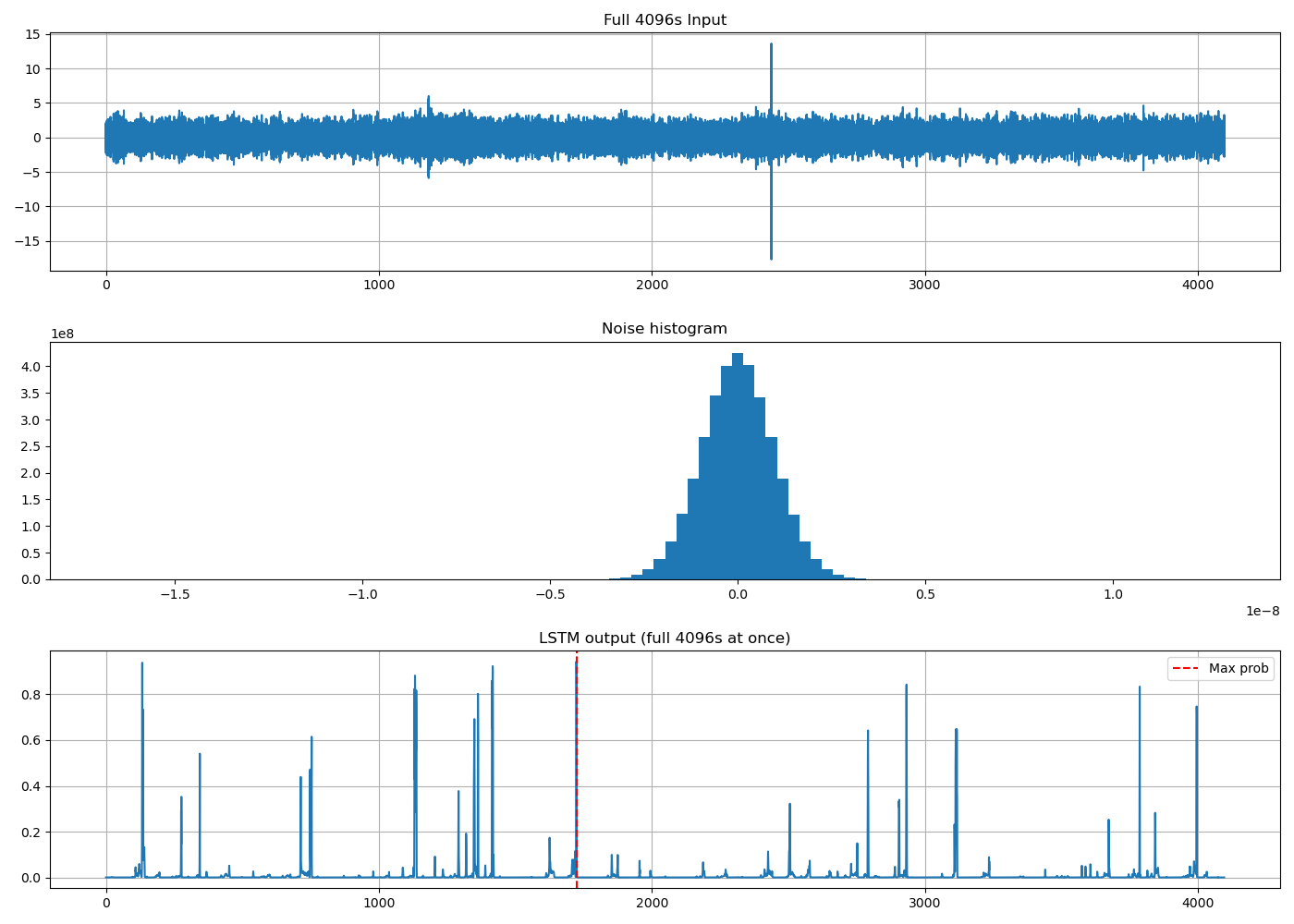Click the −15 tick on the input plot y-axis
The image size is (1294, 924).
click(x=27, y=241)
